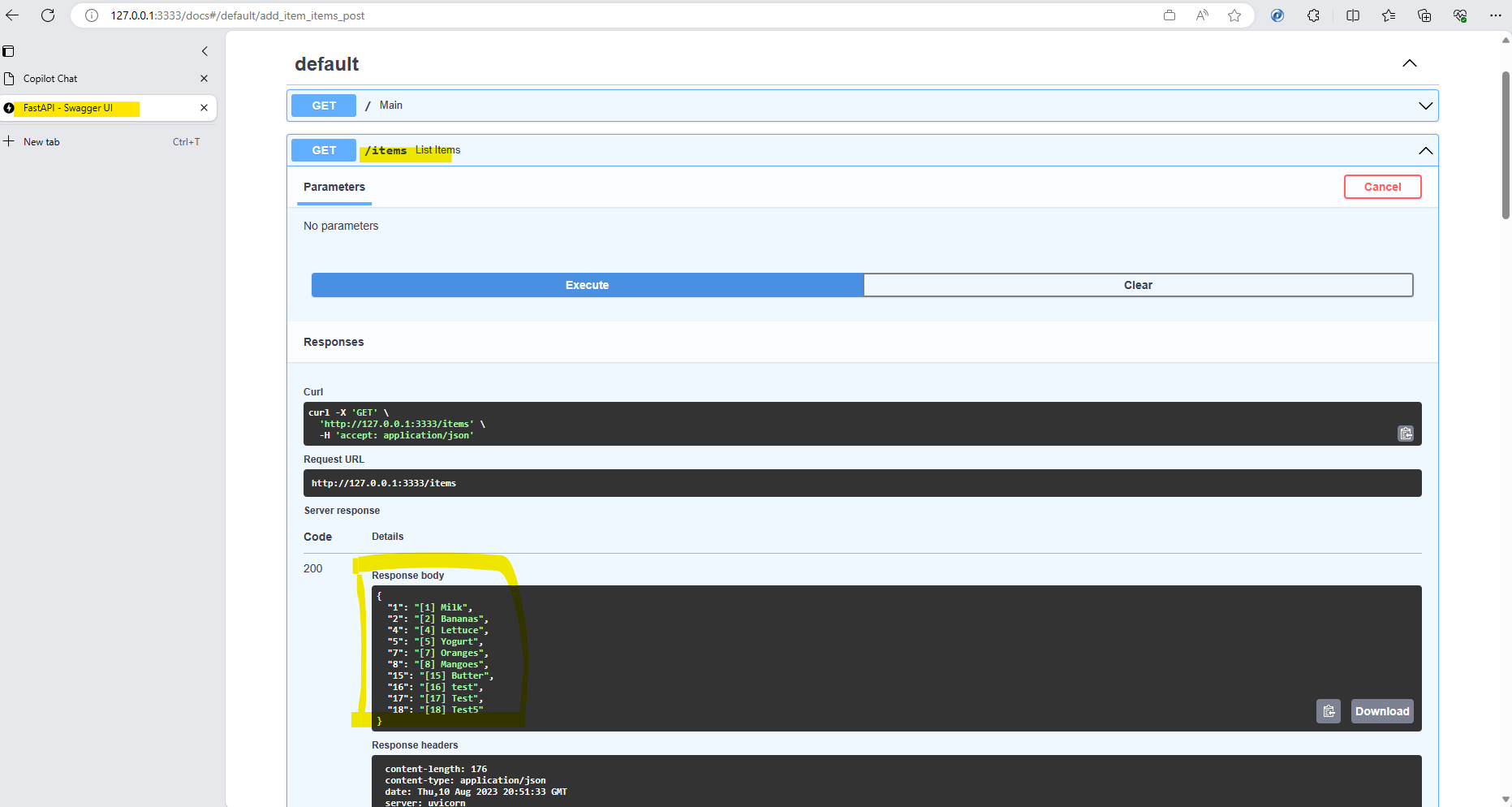The width and height of the screenshot is (1512, 807).
Task: Clear the /items response
Action: click(x=1138, y=284)
